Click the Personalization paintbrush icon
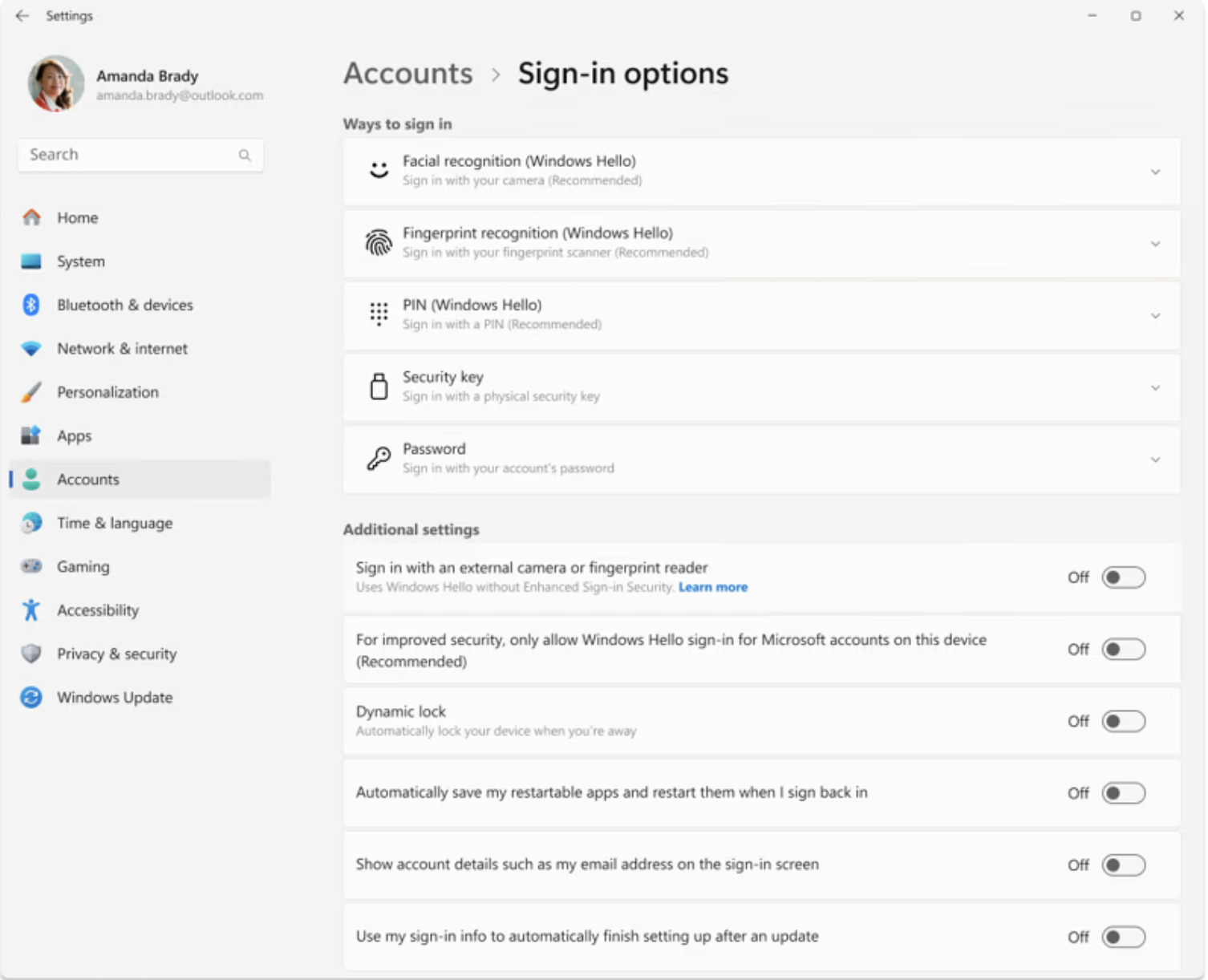This screenshot has height=980, width=1208. click(31, 392)
